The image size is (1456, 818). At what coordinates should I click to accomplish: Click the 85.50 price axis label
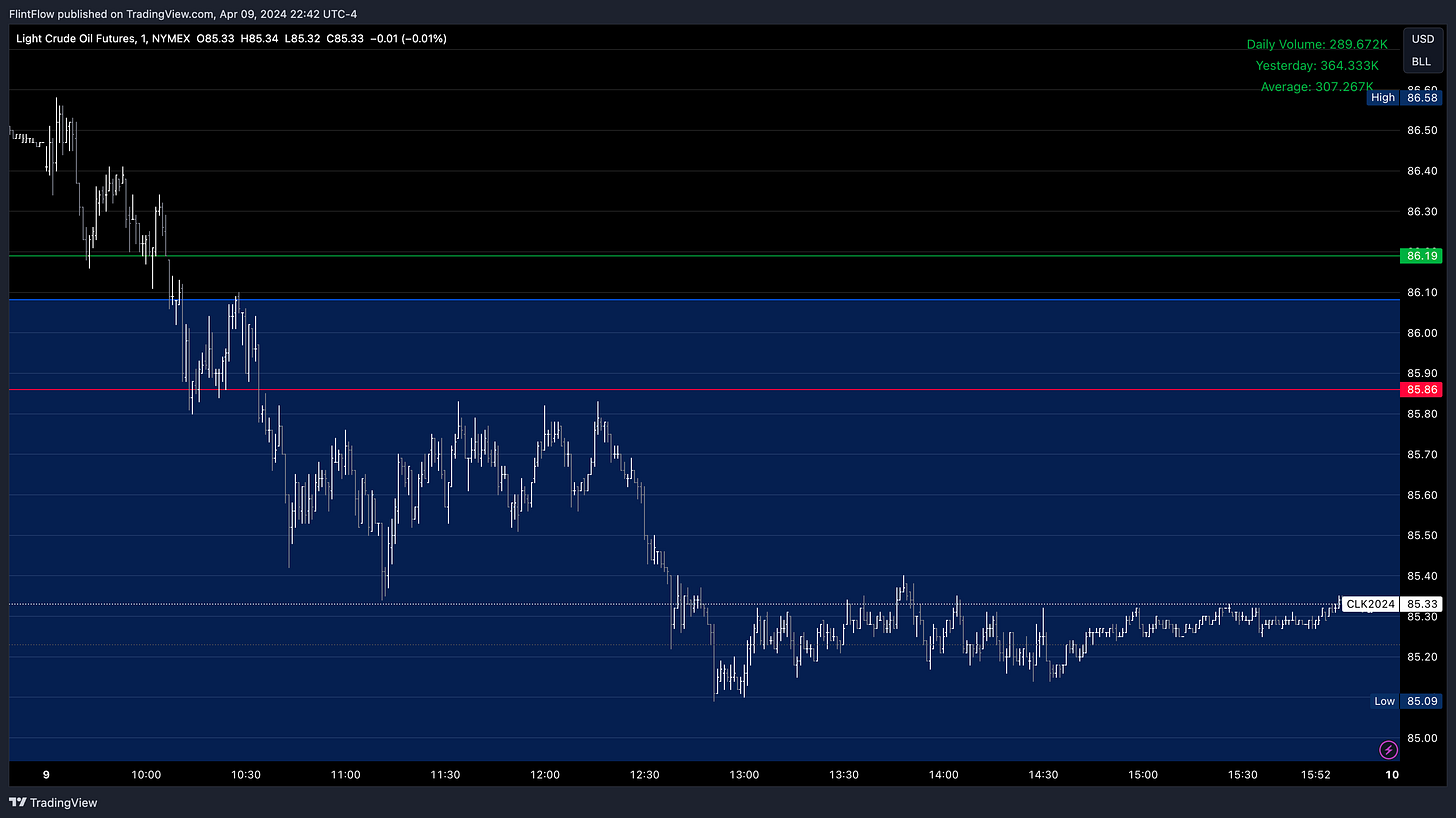pos(1423,536)
